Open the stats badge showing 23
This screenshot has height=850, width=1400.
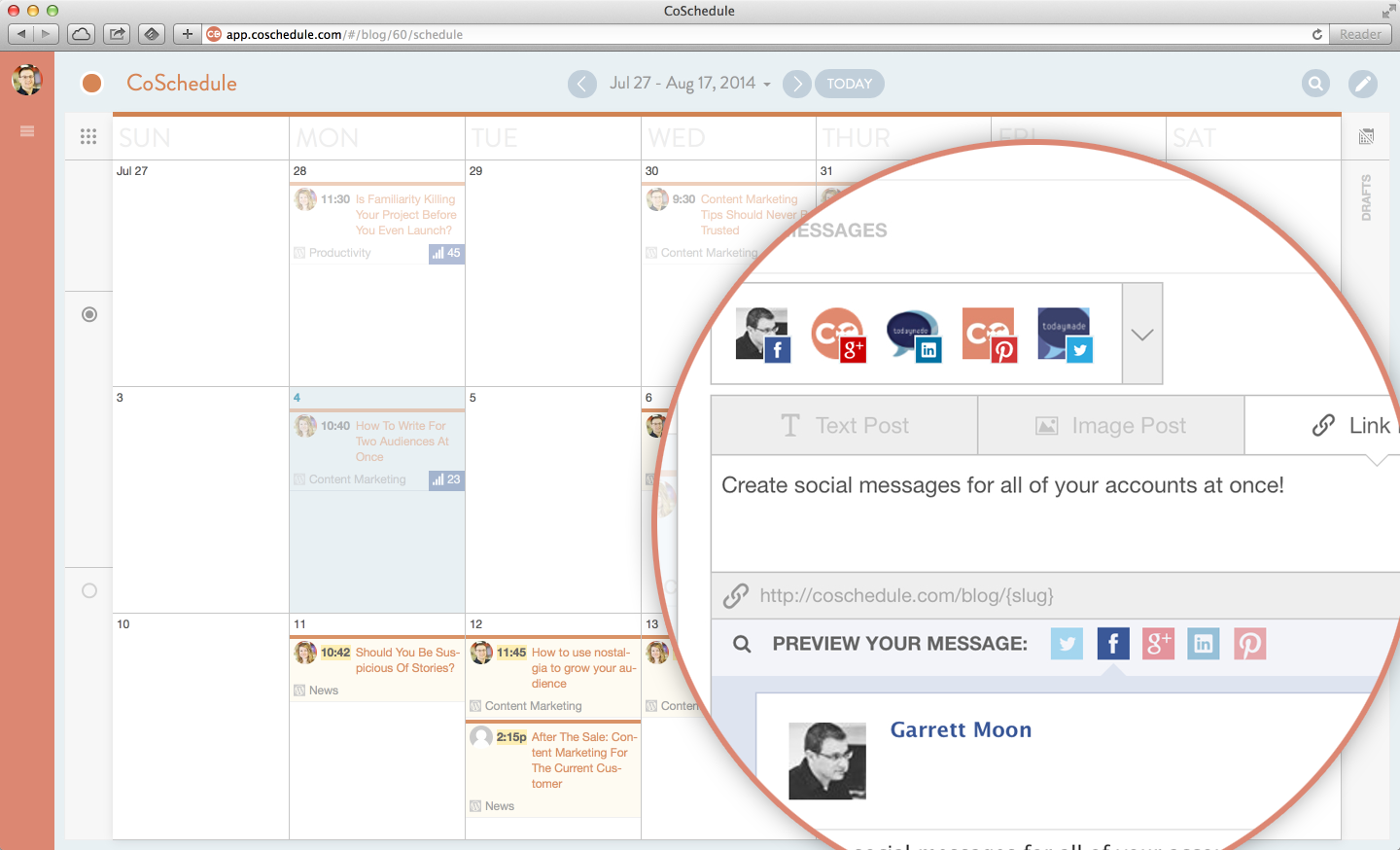pos(446,479)
